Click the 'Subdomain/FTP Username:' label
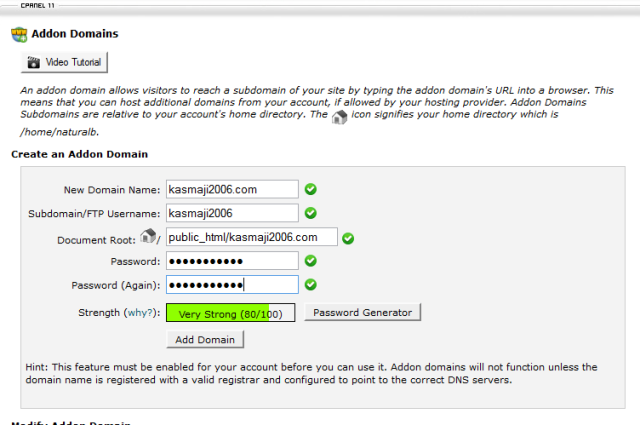640x425 pixels. 94,214
